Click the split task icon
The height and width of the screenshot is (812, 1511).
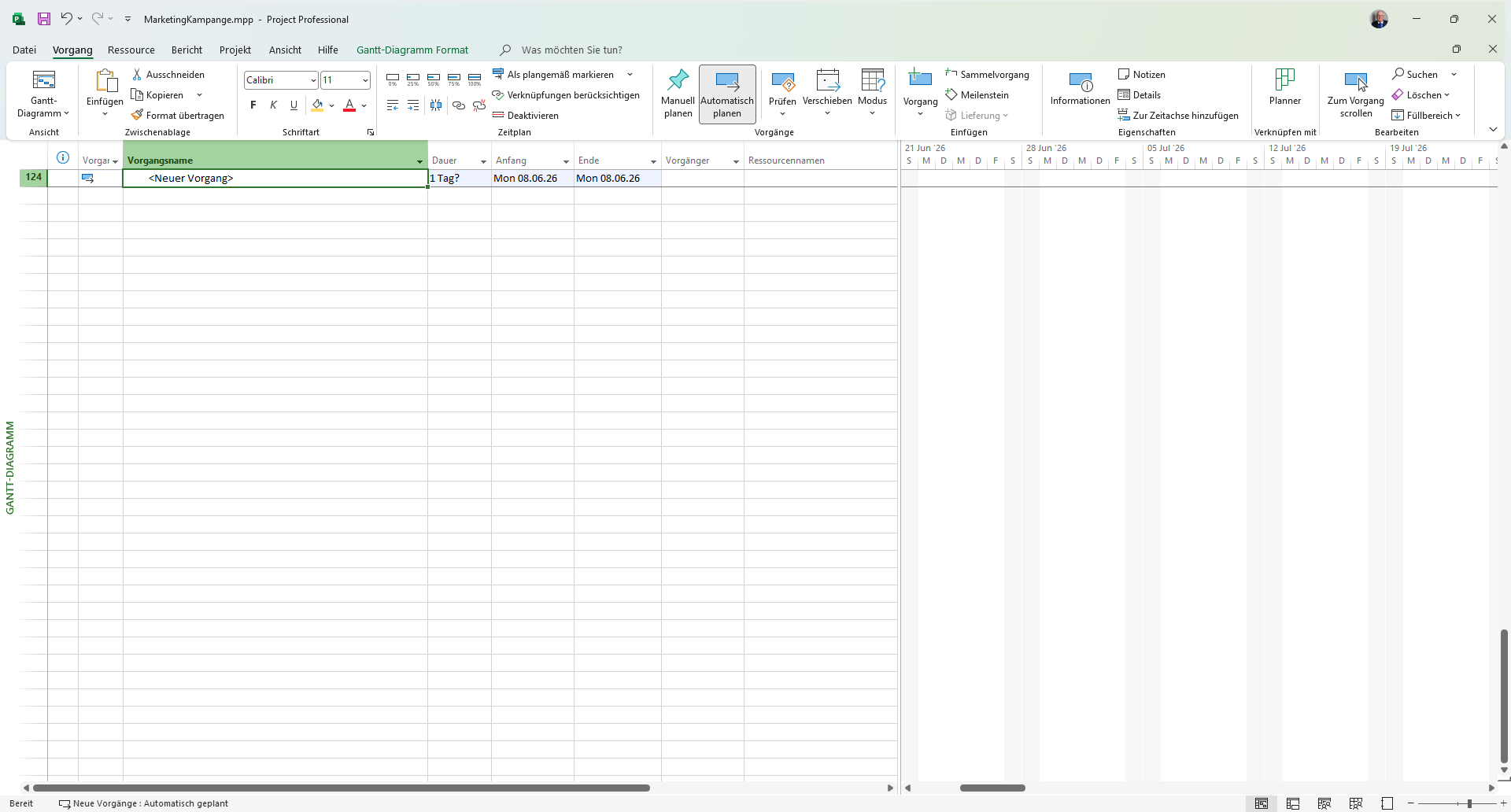point(436,105)
